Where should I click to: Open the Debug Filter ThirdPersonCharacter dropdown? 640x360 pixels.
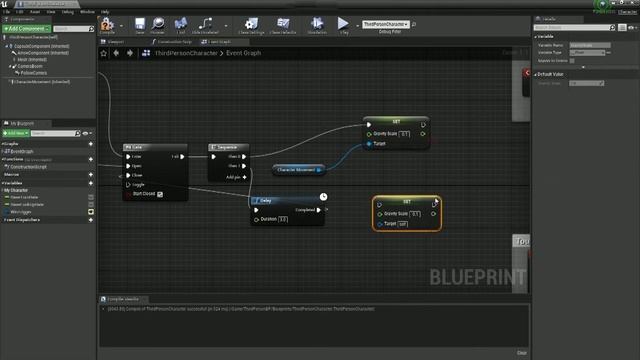386,24
